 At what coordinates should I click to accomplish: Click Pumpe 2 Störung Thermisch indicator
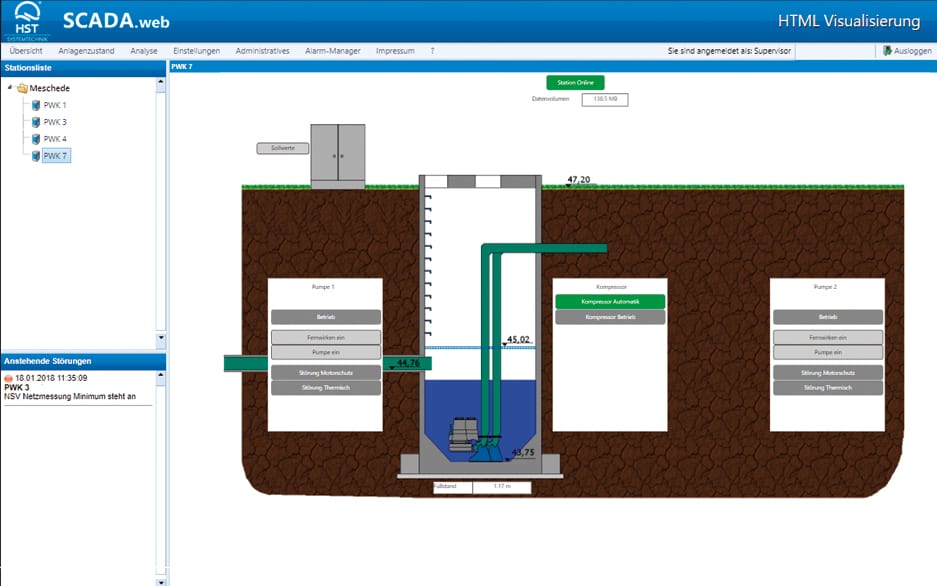[x=828, y=388]
